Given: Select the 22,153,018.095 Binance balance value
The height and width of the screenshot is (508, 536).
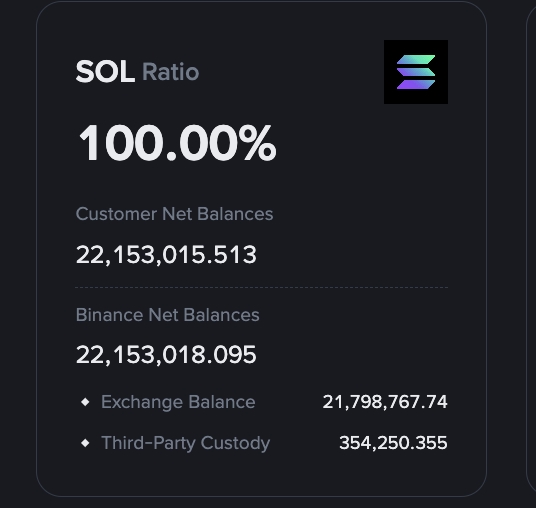Looking at the screenshot, I should coord(166,355).
